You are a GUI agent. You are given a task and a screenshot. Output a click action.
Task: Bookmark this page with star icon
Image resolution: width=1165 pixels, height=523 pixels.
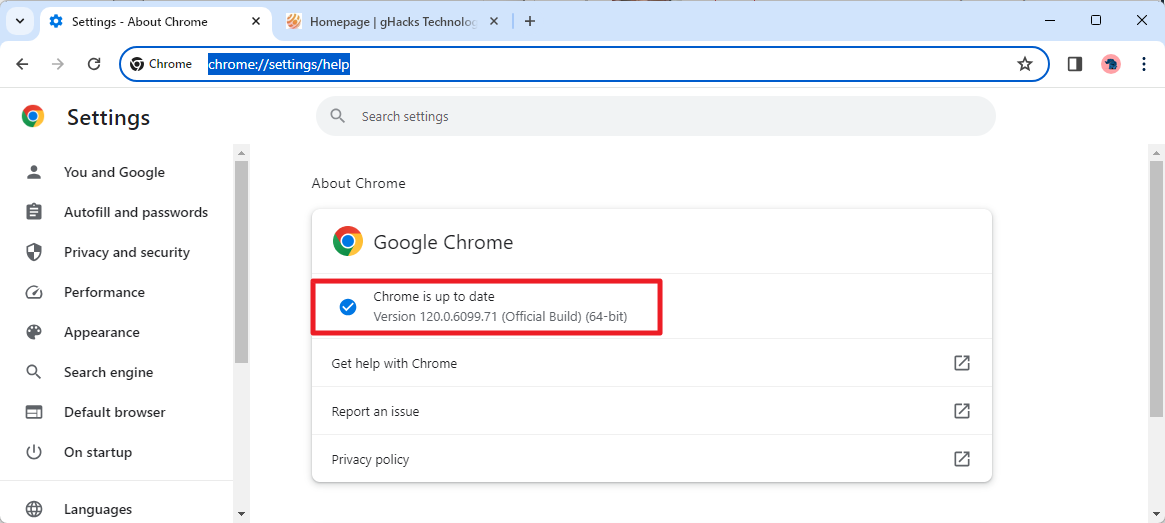coord(1025,64)
